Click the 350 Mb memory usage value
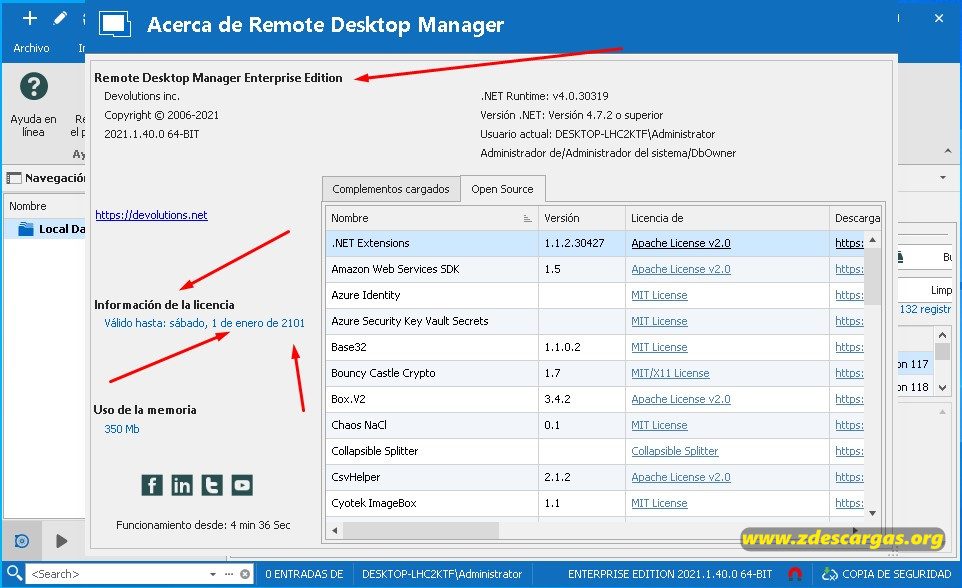Viewport: 962px width, 588px height. 121,429
